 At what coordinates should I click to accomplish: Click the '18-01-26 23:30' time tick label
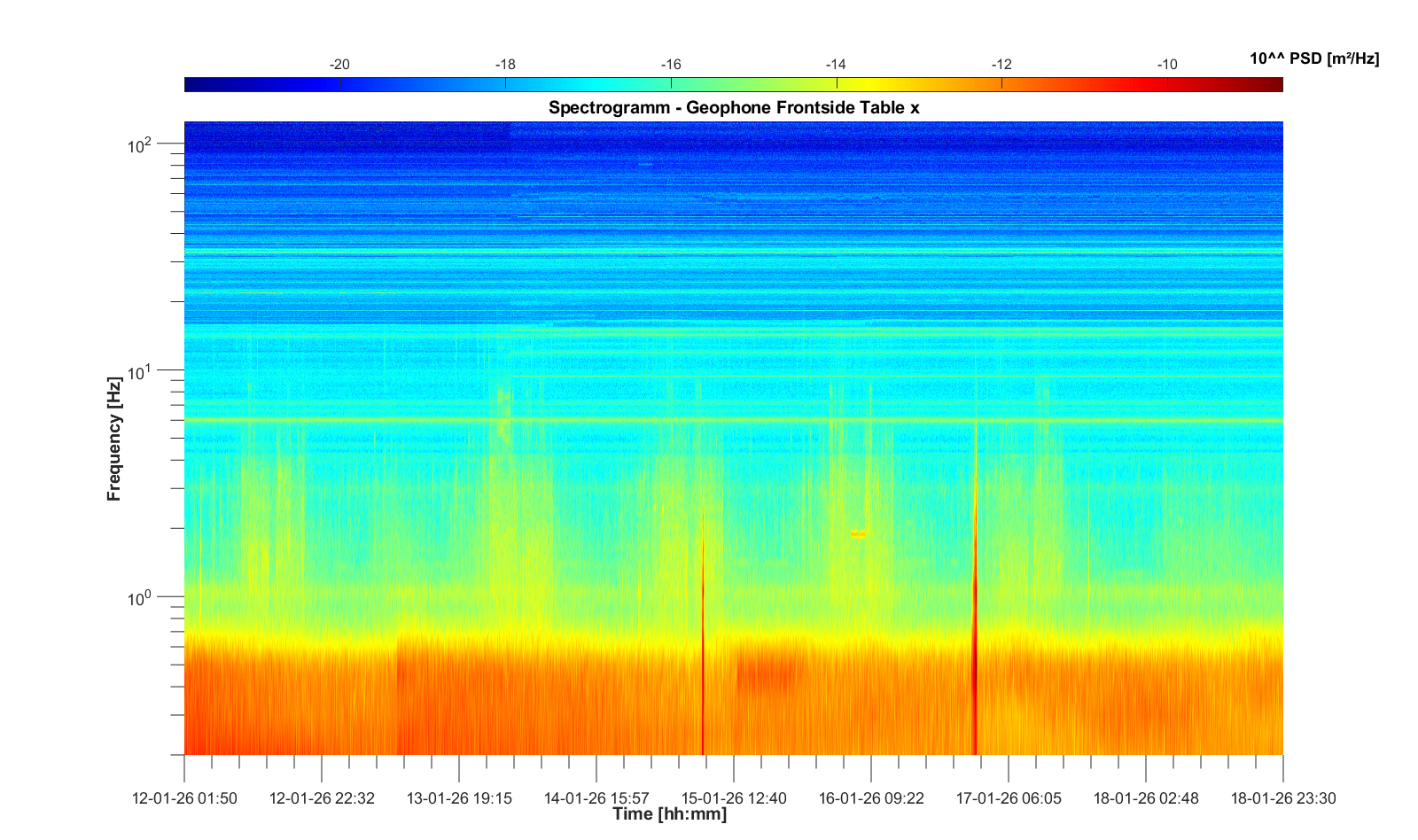(x=1282, y=798)
